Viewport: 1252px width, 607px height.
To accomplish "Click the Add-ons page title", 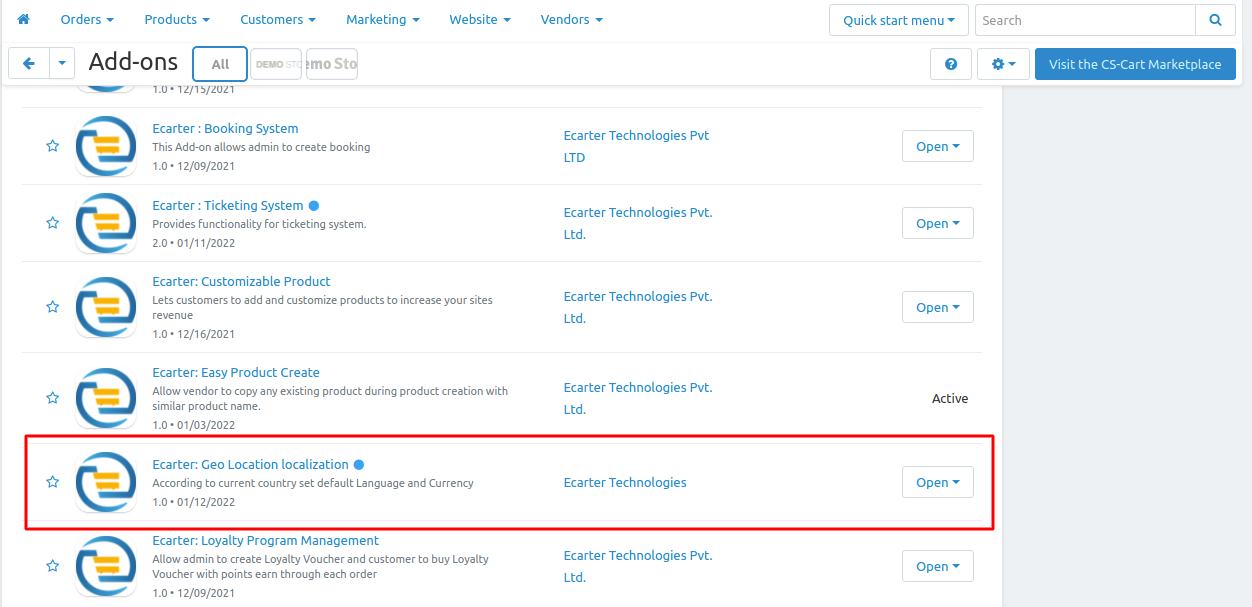I will pyautogui.click(x=133, y=62).
